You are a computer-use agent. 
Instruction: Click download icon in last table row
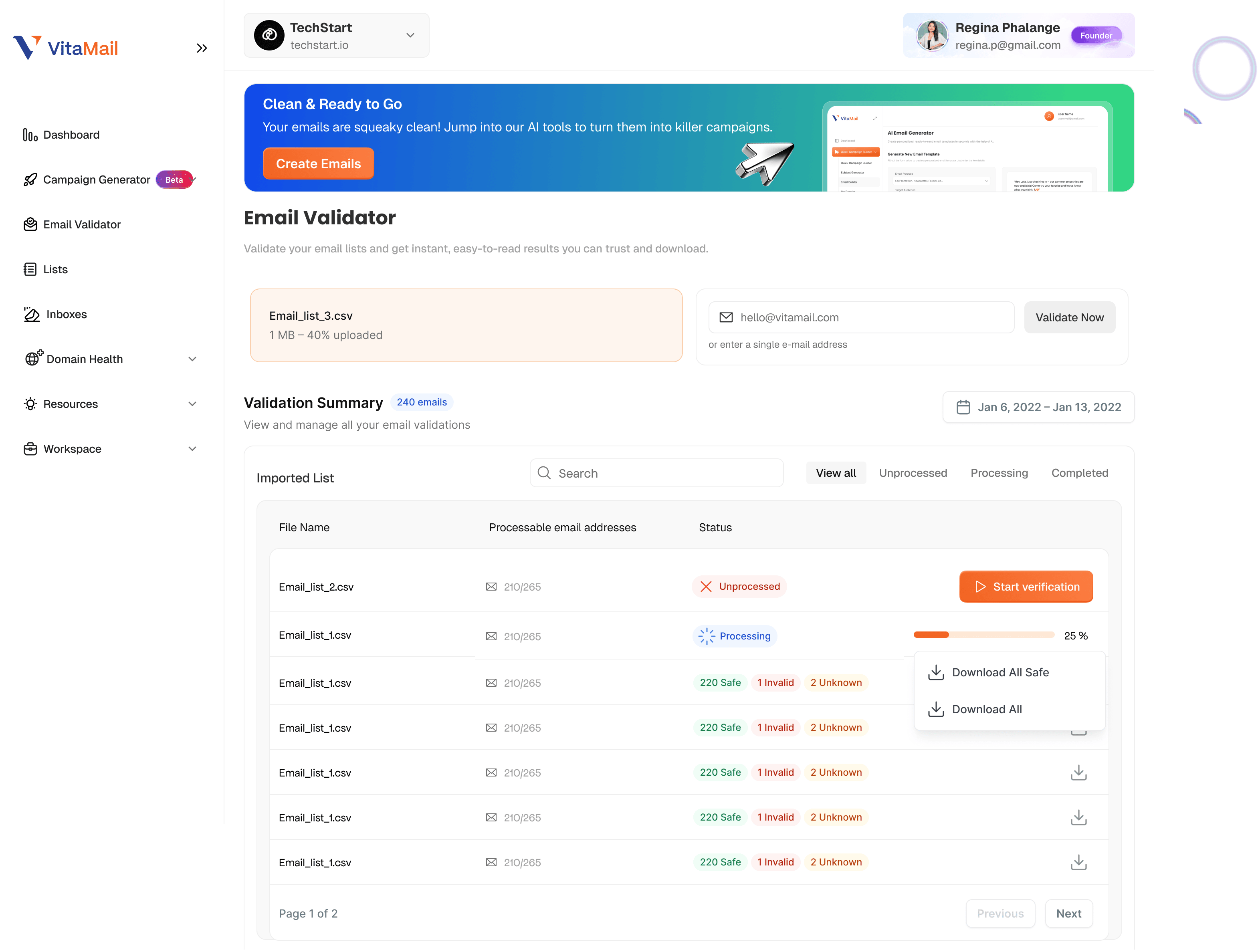pyautogui.click(x=1078, y=863)
